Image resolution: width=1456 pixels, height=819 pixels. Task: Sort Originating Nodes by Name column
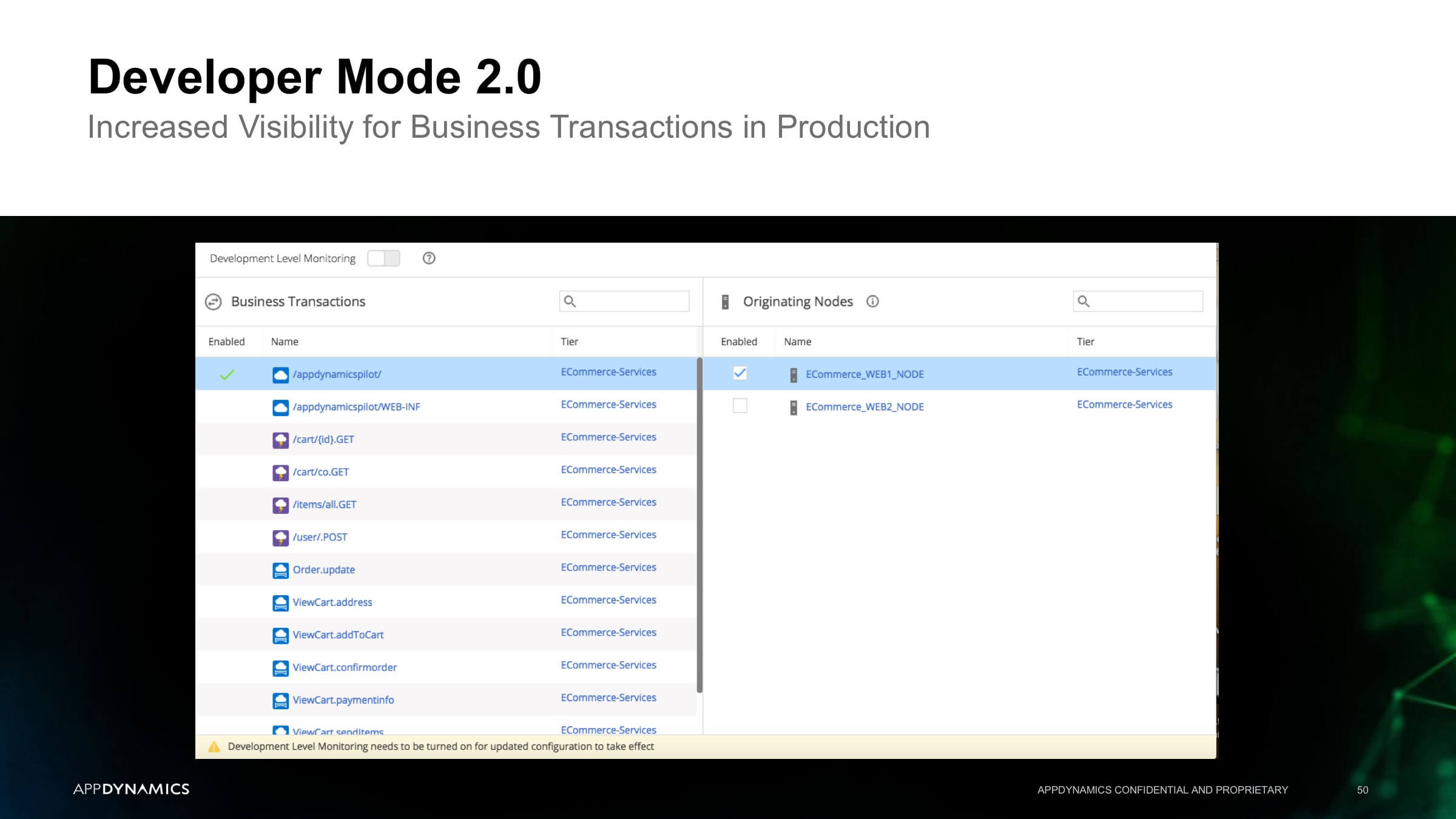797,342
